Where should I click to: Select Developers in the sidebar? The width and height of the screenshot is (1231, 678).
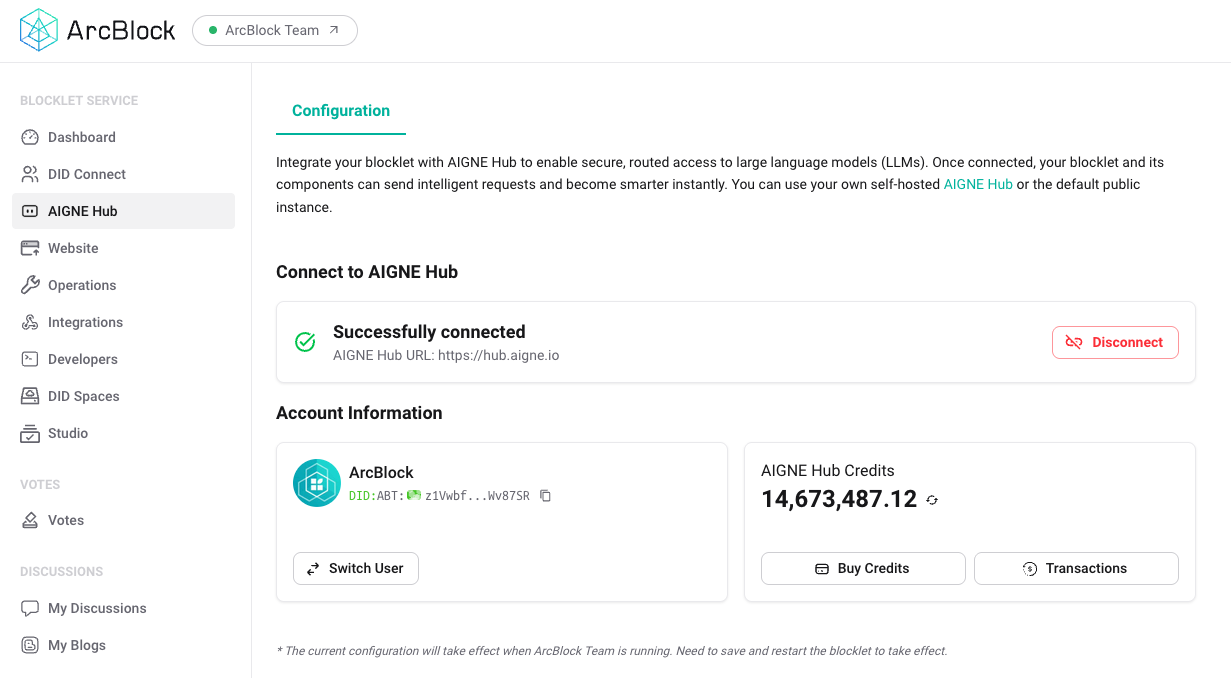click(83, 359)
